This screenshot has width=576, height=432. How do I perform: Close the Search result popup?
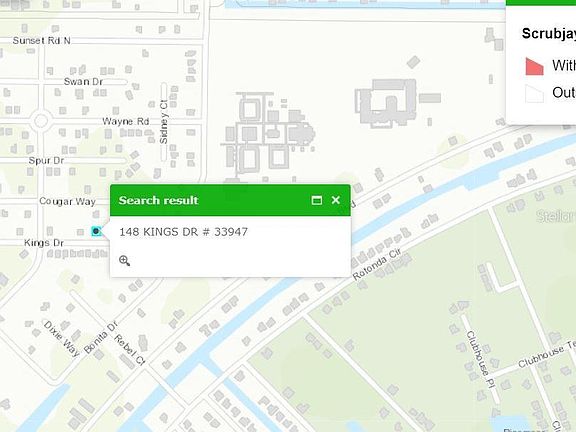[x=335, y=200]
